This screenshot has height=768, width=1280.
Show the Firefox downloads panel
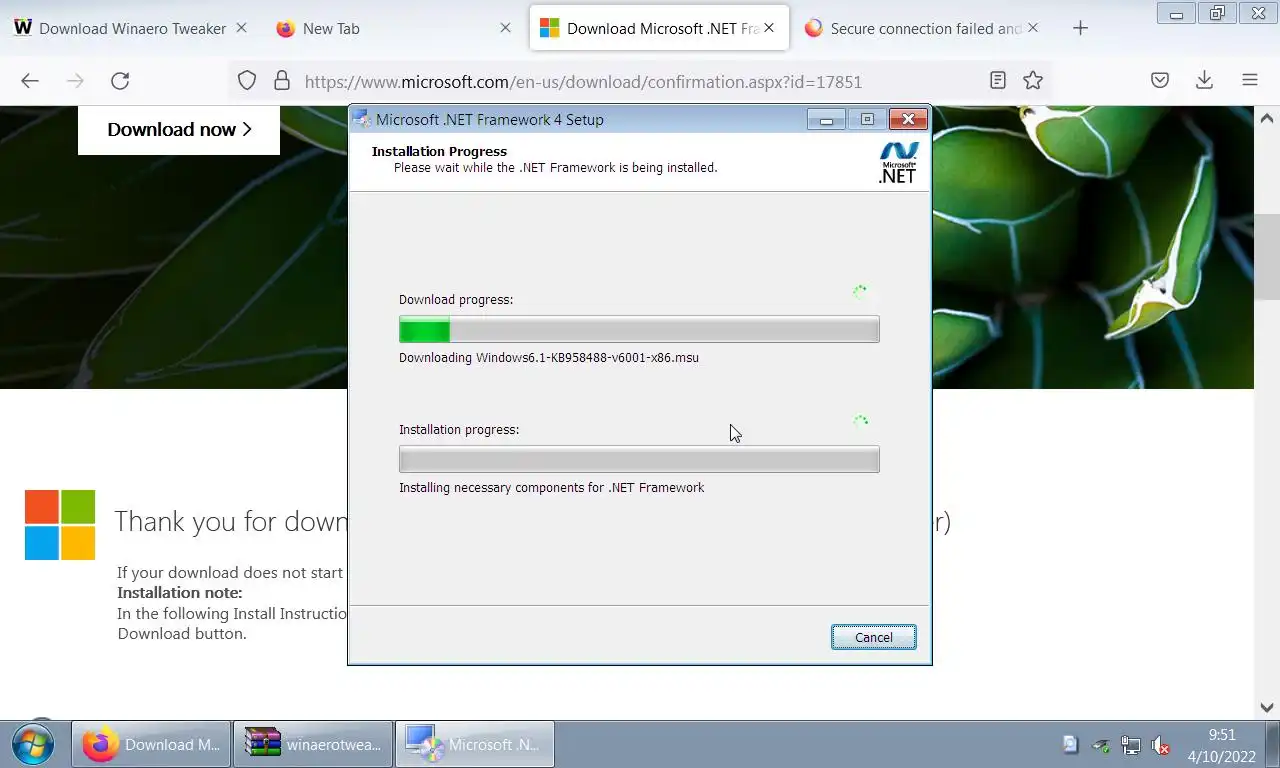tap(1204, 80)
